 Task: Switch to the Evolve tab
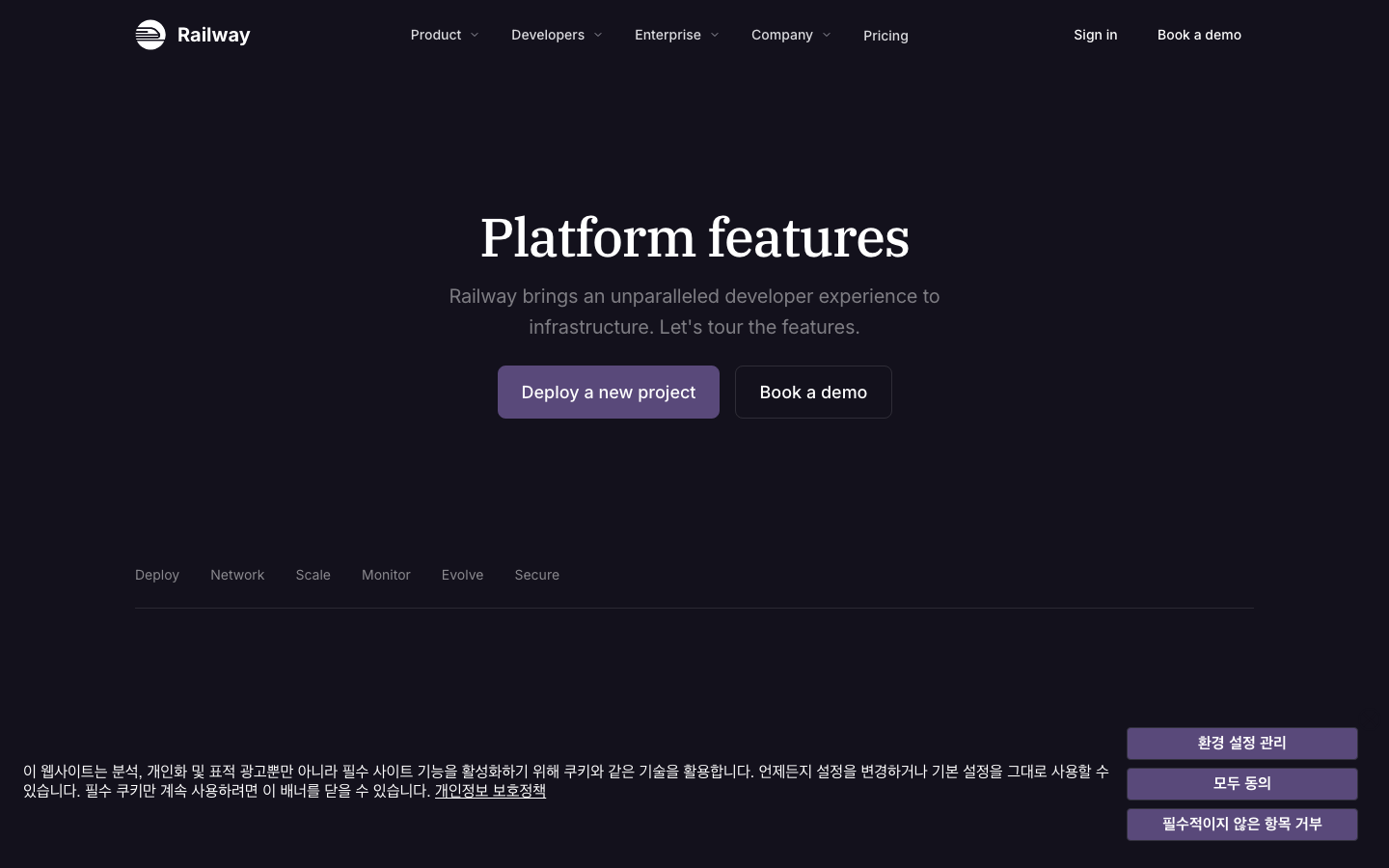pyautogui.click(x=462, y=575)
